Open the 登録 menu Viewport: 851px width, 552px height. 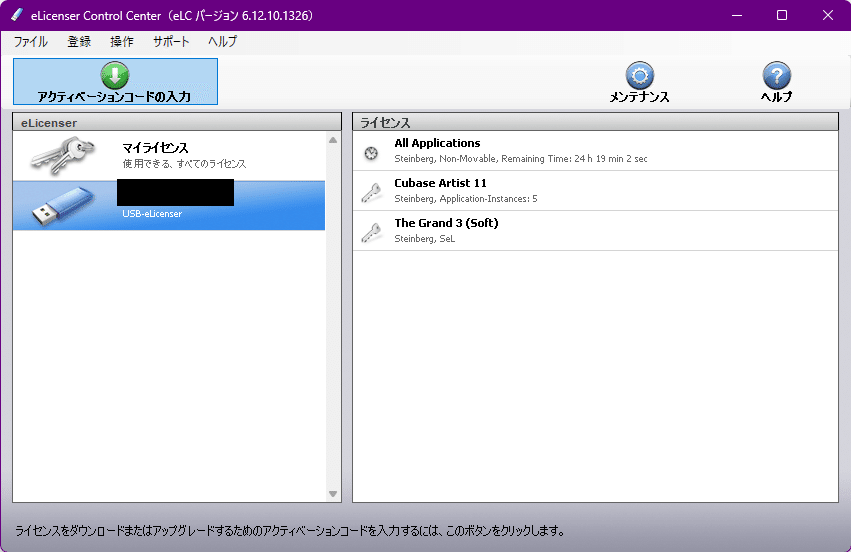[x=79, y=41]
